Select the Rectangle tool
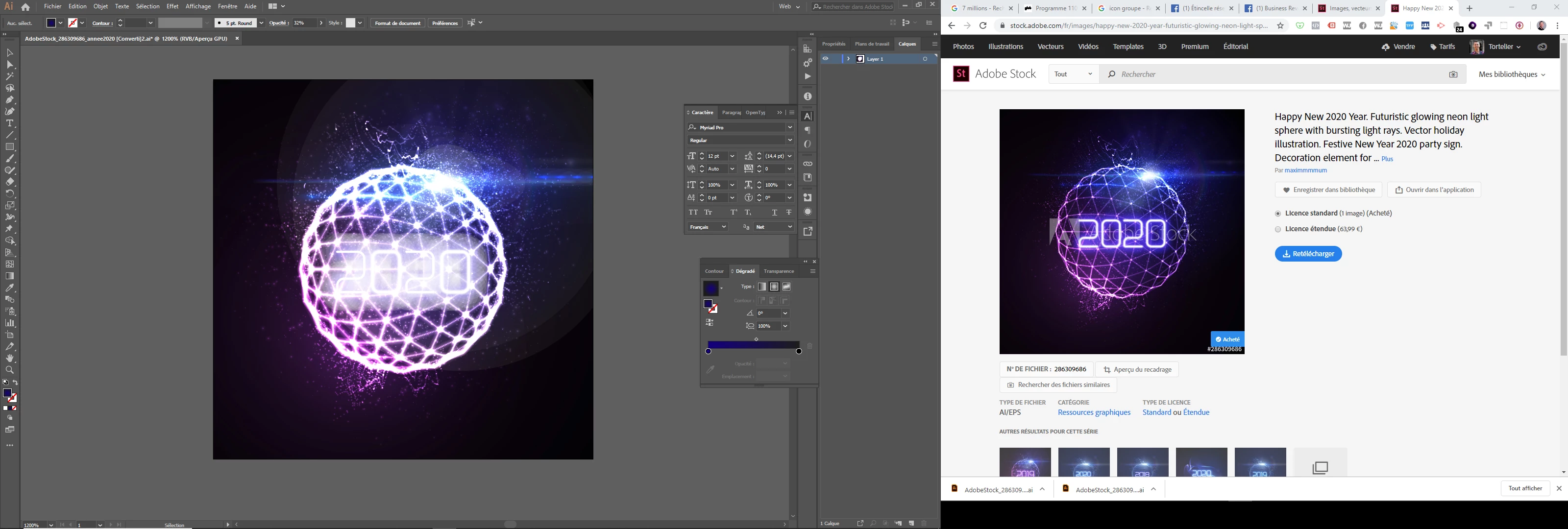Viewport: 1568px width, 529px height. [x=10, y=147]
